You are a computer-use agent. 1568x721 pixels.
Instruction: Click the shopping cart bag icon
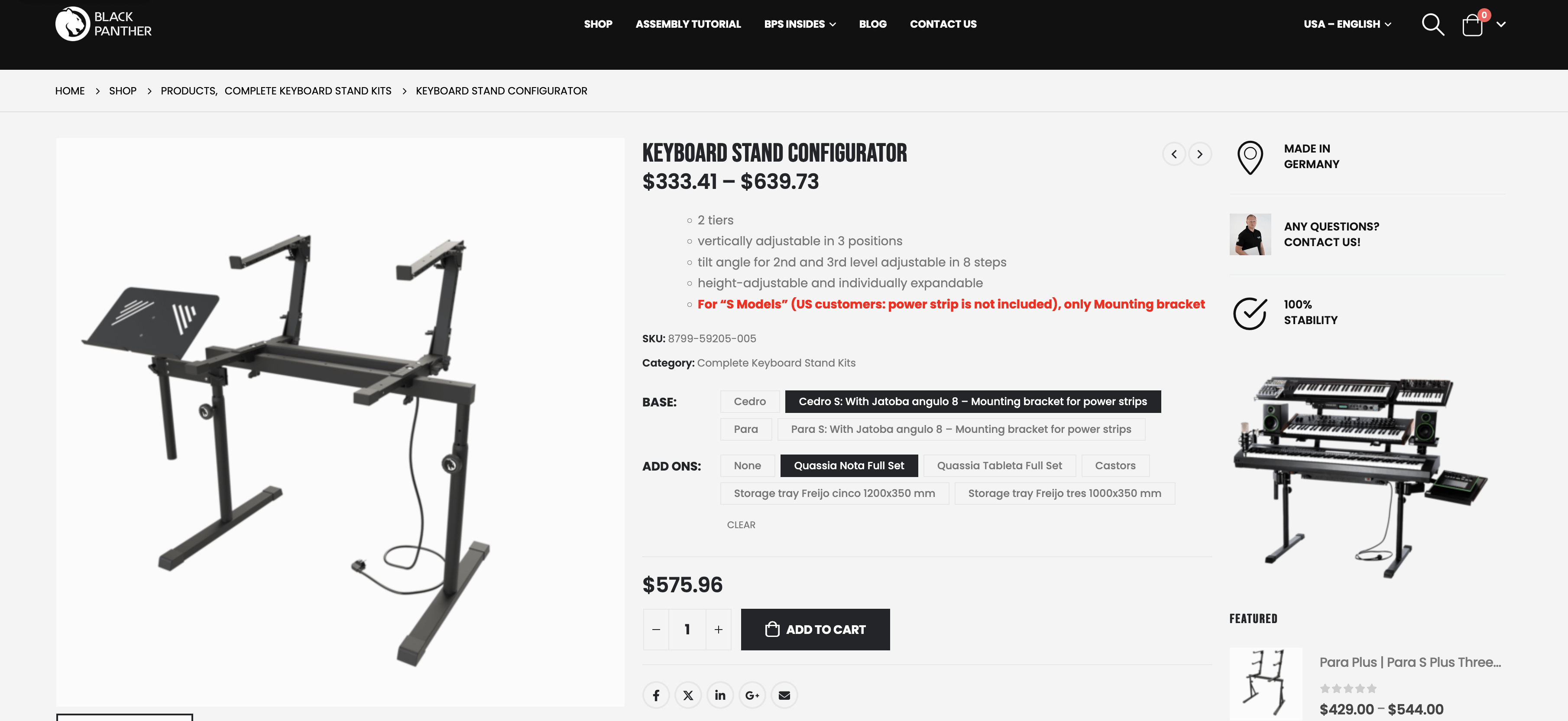point(1472,25)
